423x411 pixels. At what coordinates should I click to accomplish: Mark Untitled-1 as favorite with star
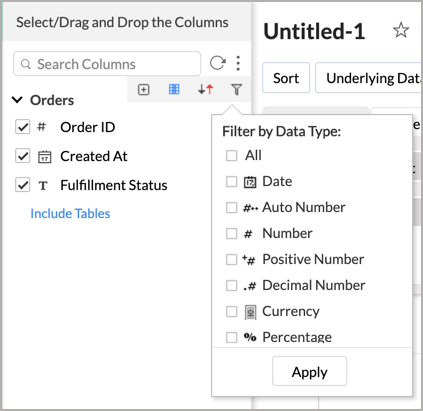click(x=401, y=30)
